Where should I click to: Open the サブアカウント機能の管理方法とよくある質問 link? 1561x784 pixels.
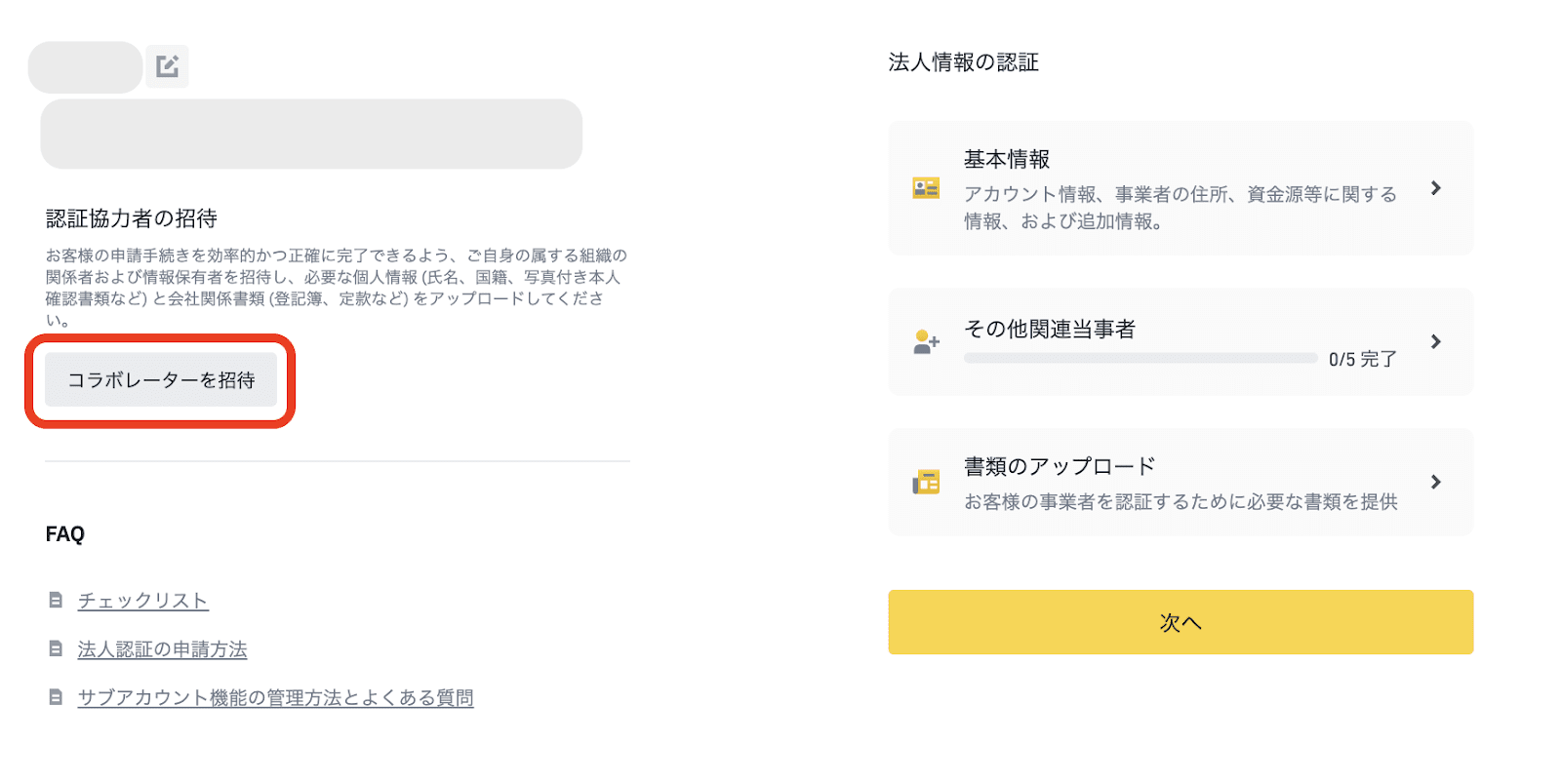275,698
